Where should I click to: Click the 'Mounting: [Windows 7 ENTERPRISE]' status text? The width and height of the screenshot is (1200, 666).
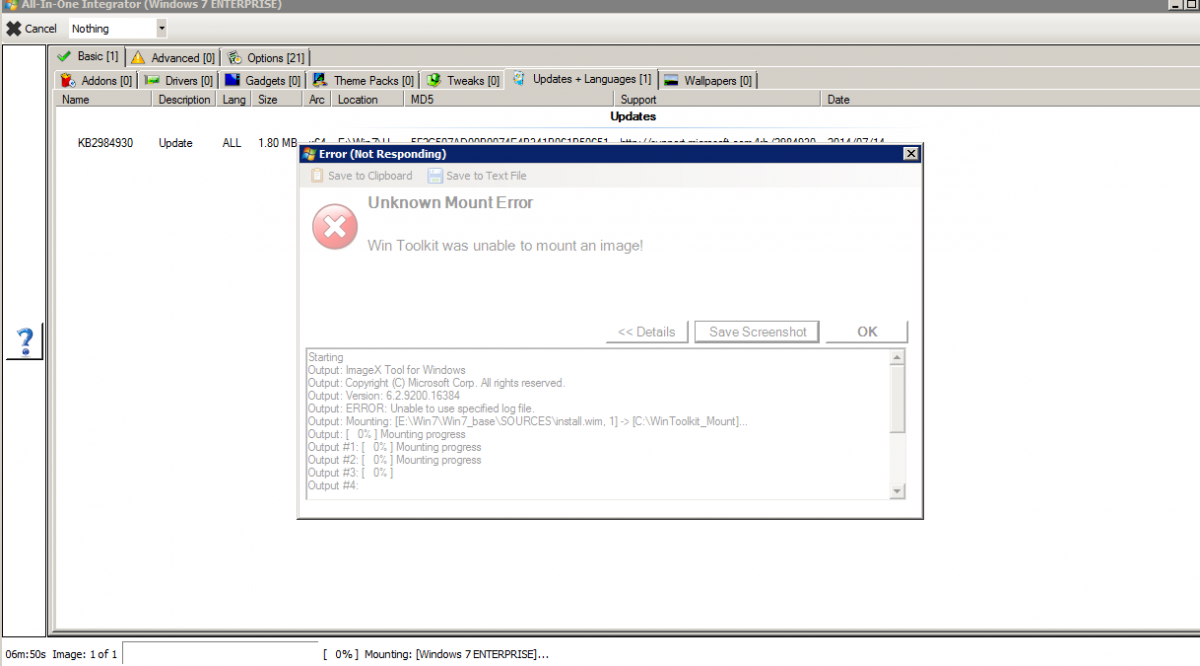[x=457, y=654]
